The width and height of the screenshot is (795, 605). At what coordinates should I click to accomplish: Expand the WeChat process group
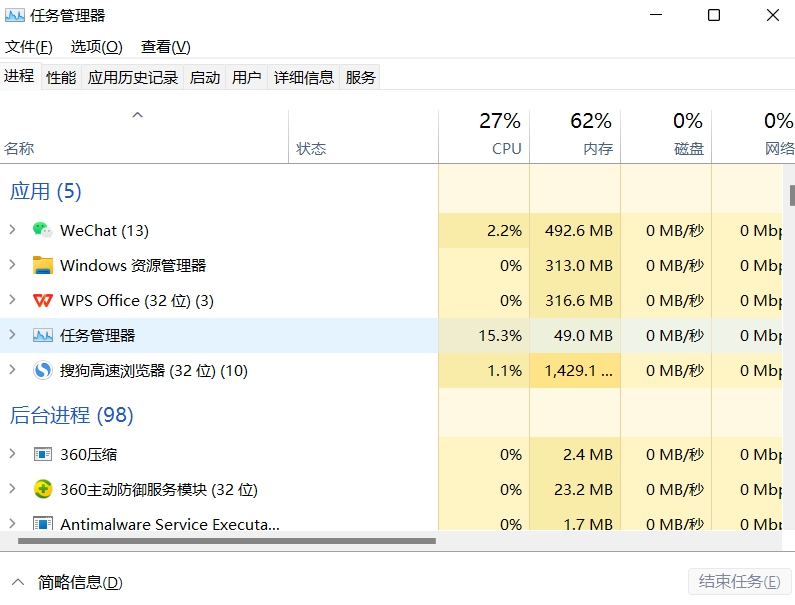[12, 230]
